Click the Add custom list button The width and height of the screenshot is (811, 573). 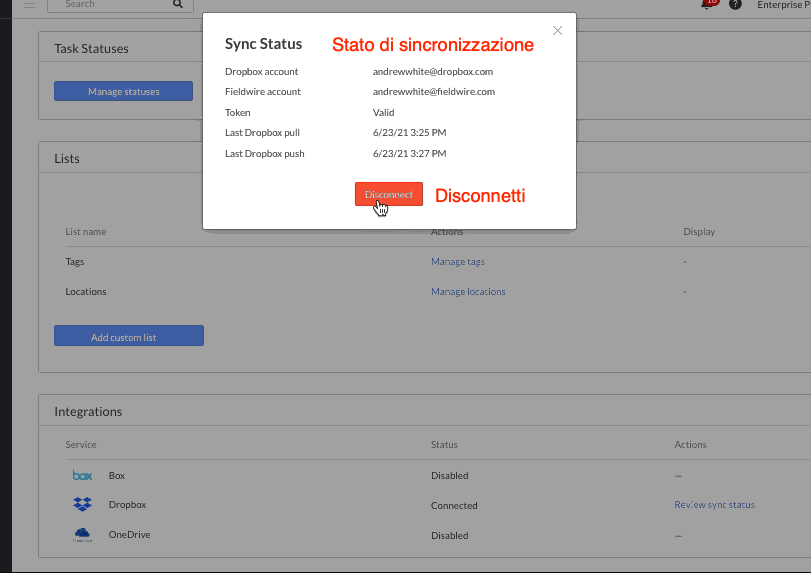(x=129, y=336)
